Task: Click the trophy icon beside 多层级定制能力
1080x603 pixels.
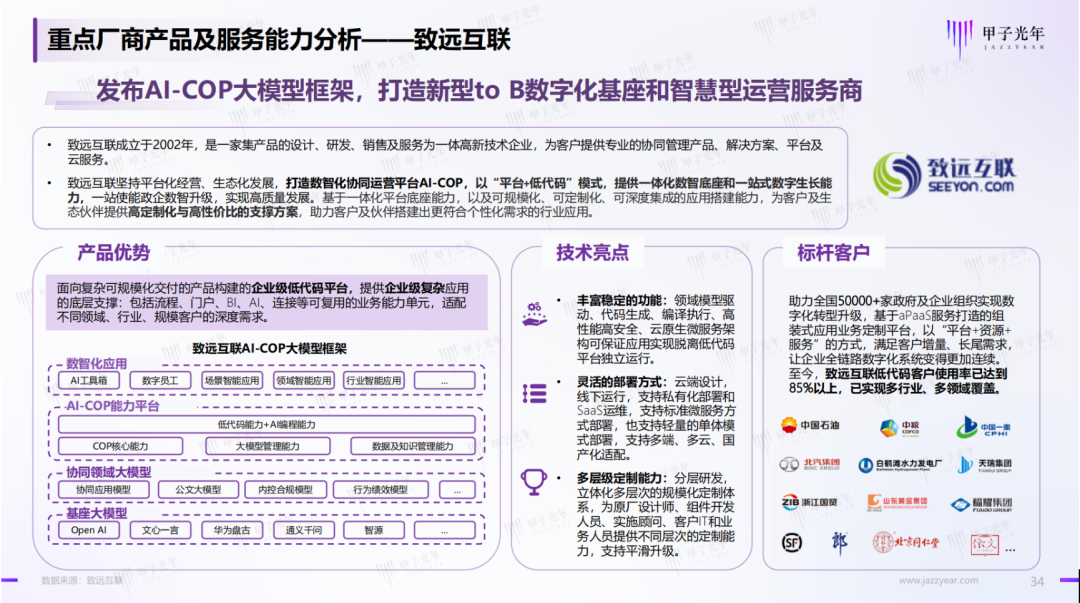Action: (534, 482)
